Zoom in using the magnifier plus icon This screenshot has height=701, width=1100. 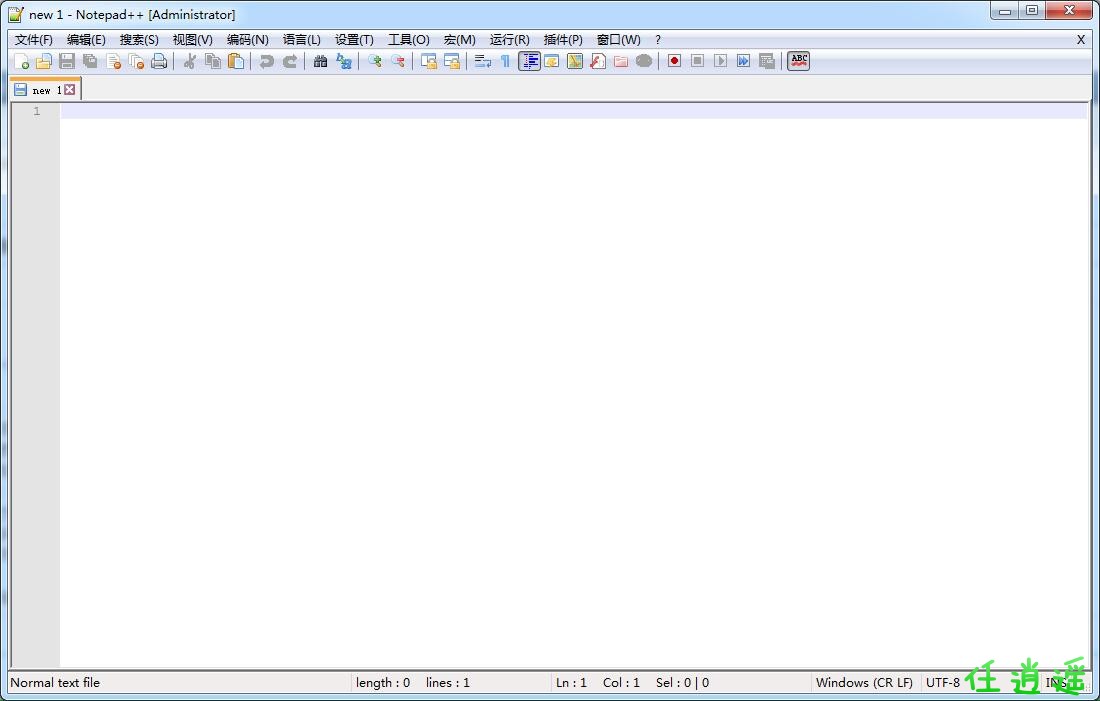(375, 62)
